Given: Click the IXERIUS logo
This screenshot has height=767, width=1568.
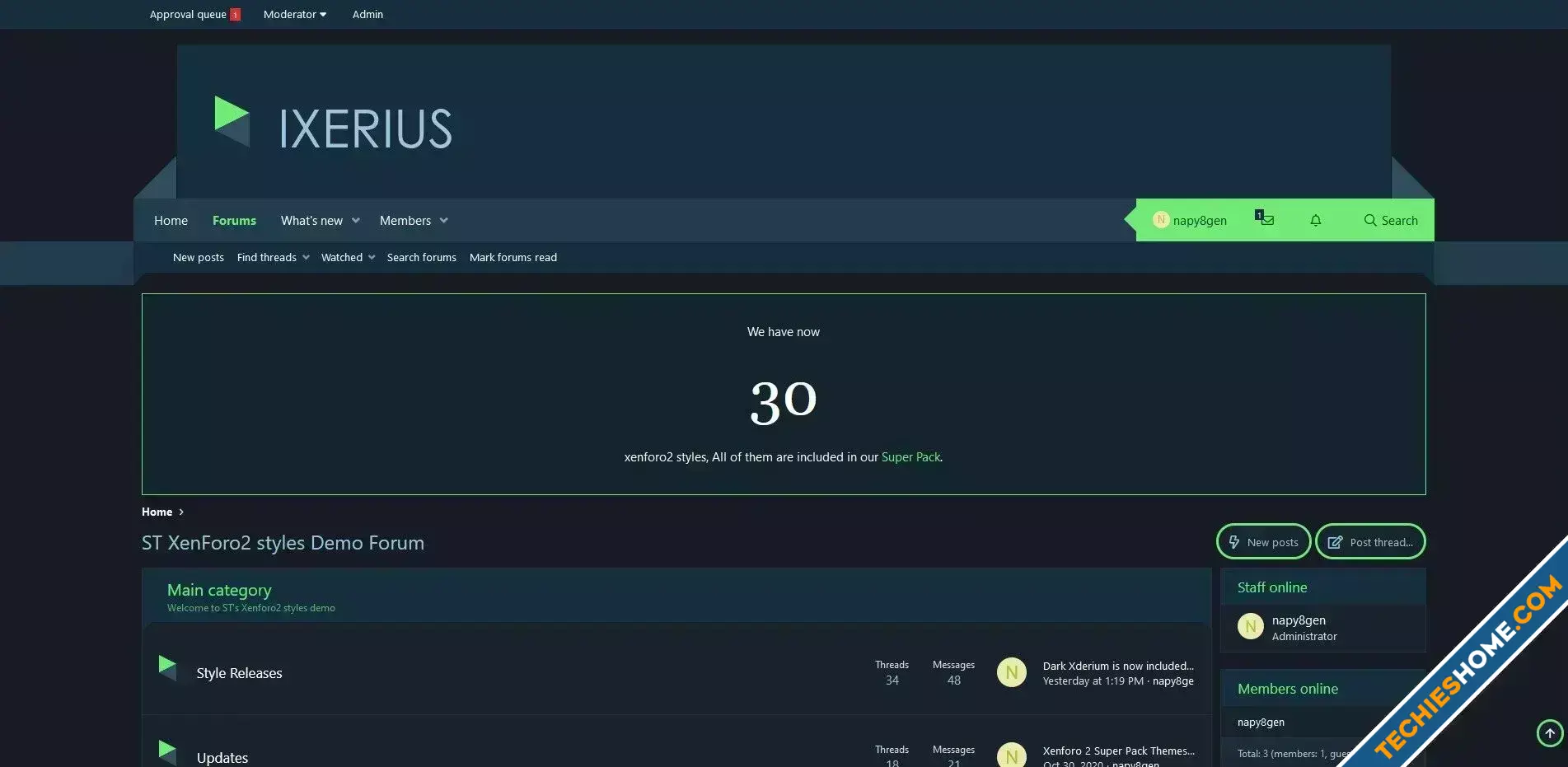Looking at the screenshot, I should (x=333, y=124).
